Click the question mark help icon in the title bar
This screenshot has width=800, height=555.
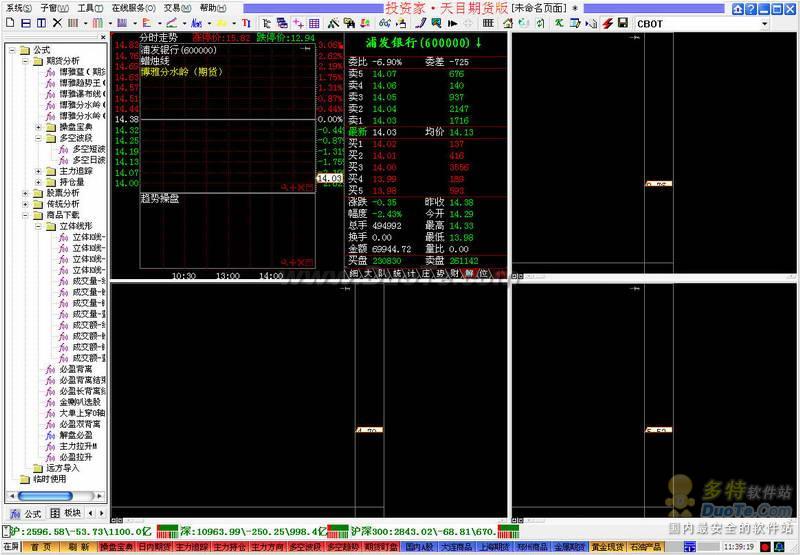751,9
